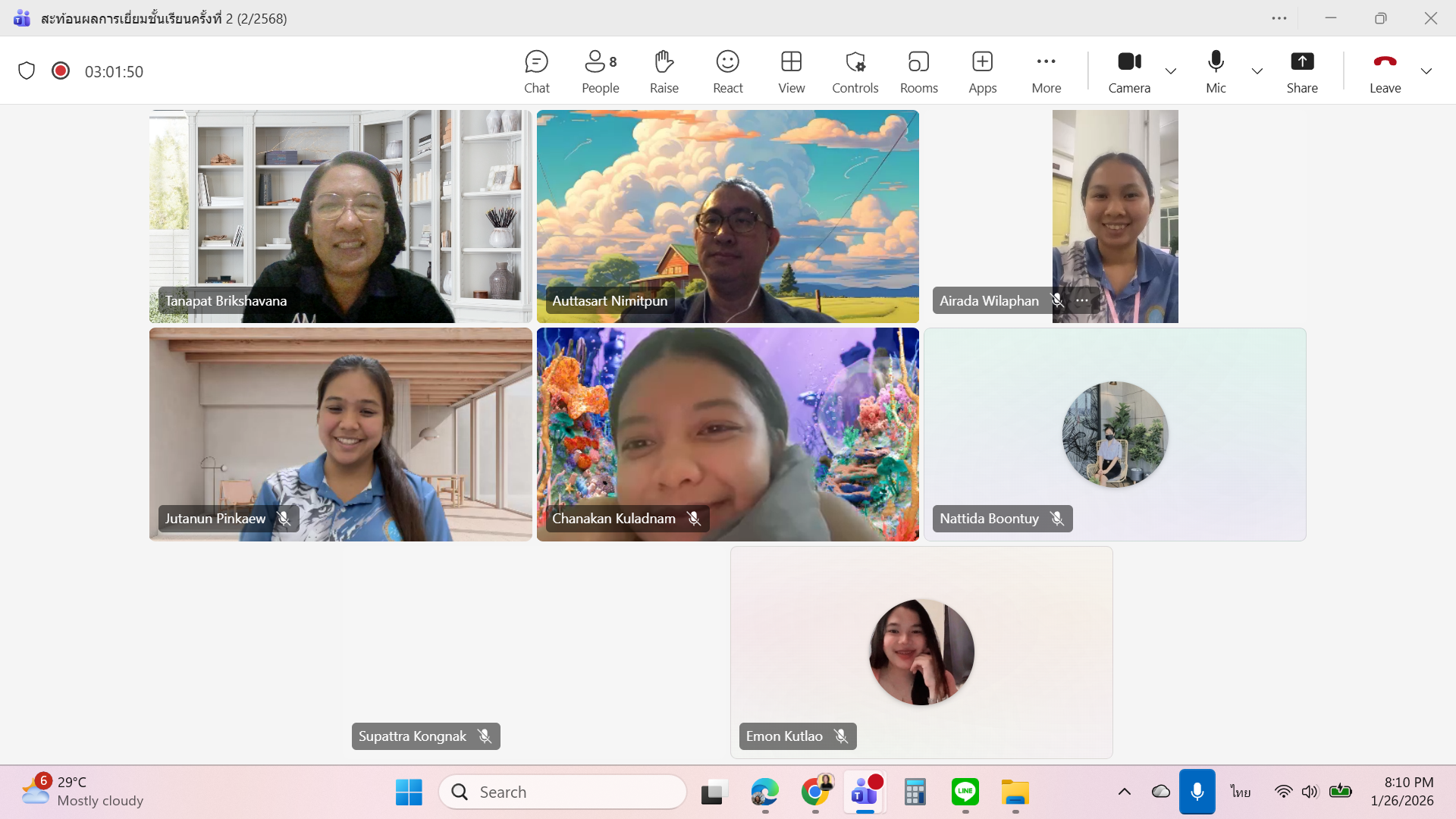
Task: Open the People participants list
Action: [x=600, y=71]
